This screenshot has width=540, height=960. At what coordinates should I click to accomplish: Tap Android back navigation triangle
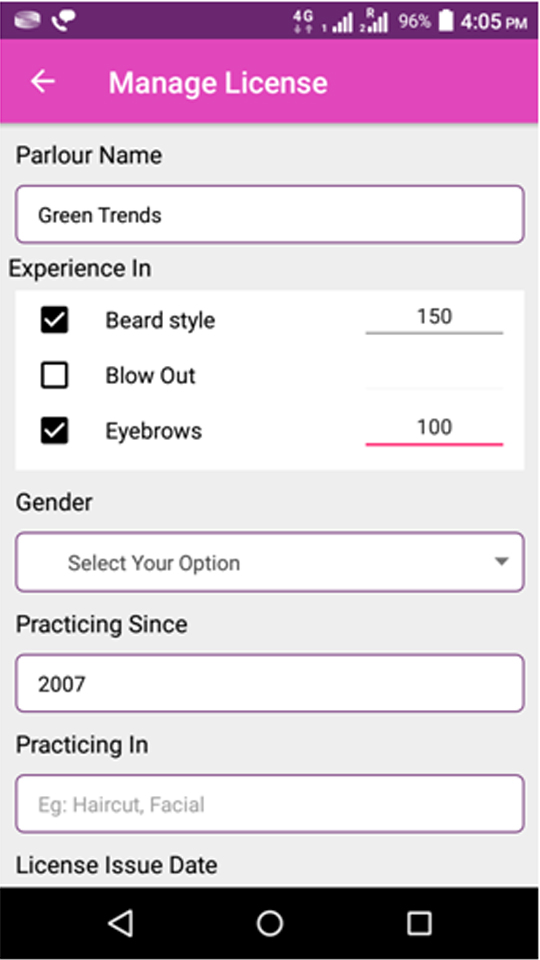coord(121,923)
